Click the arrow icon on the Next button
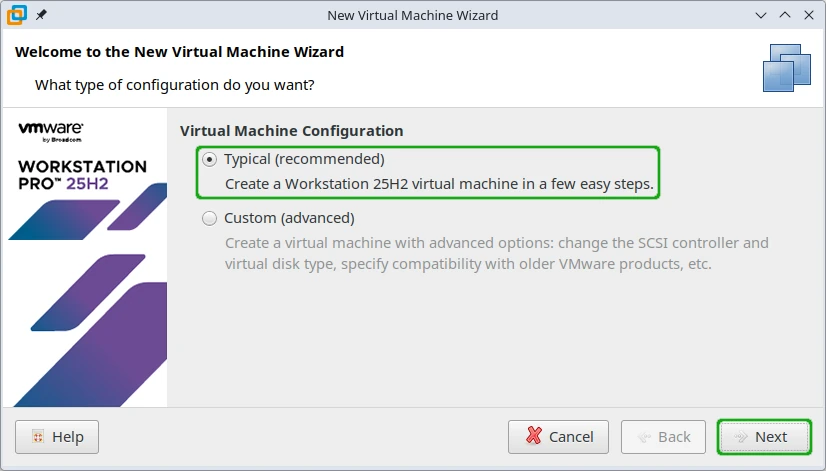Viewport: 826px width, 471px height. tap(740, 437)
